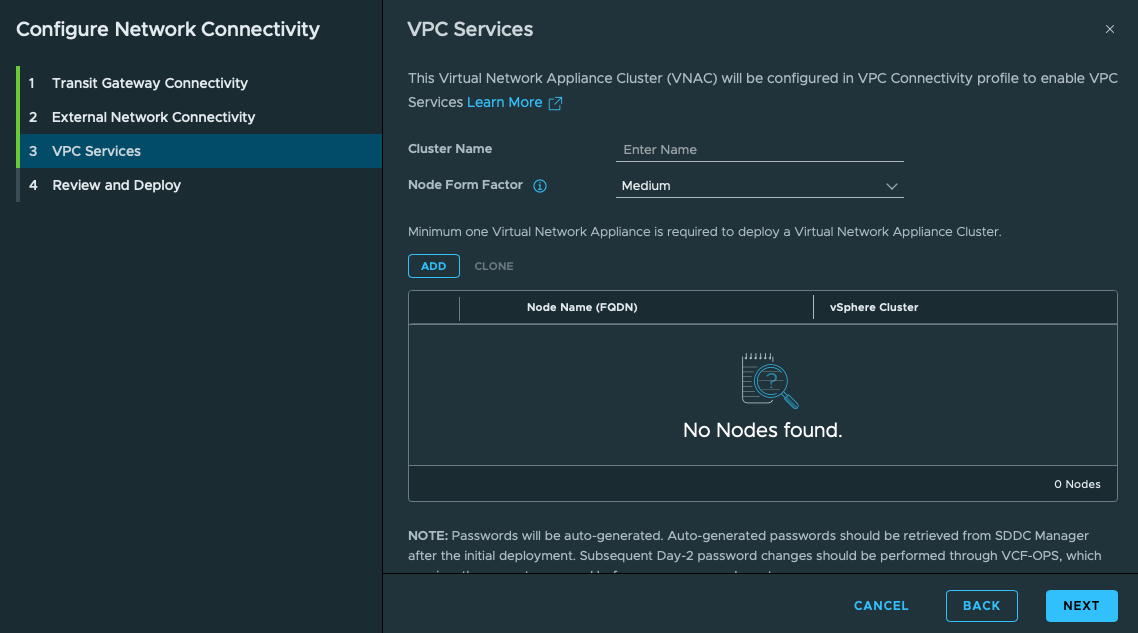Image resolution: width=1138 pixels, height=633 pixels.
Task: Cancel the network connectivity wizard
Action: pyautogui.click(x=881, y=605)
